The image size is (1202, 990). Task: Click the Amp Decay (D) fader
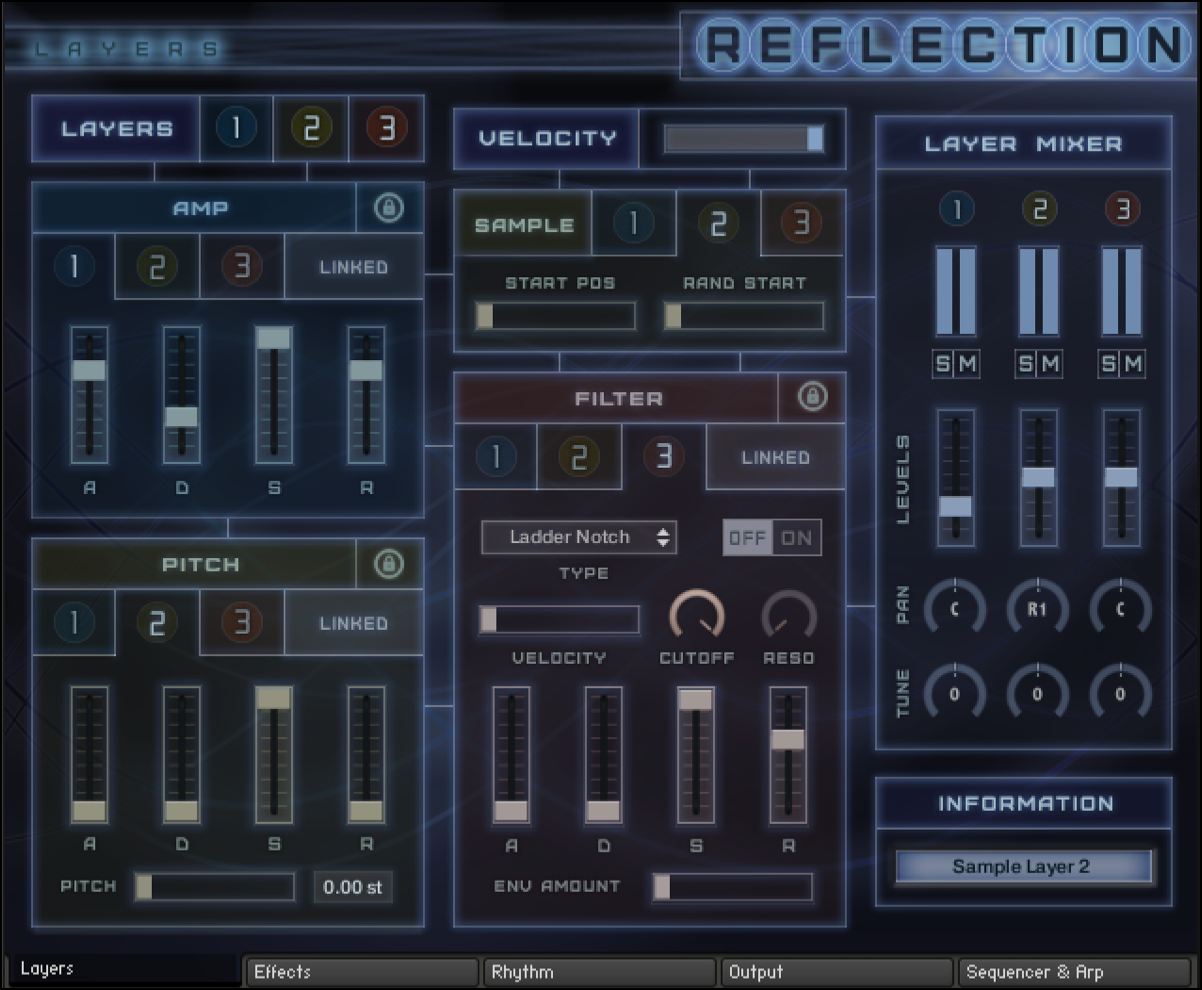point(181,394)
